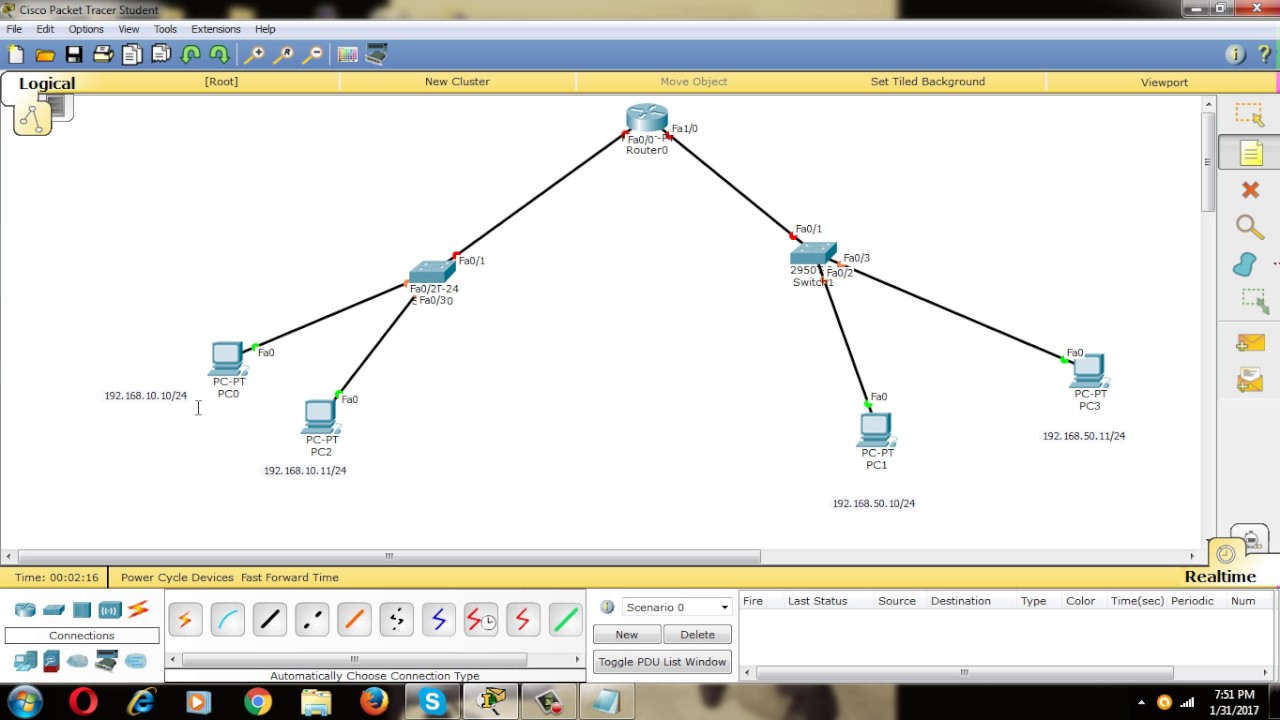Pick the Console light-blue cable

(227, 620)
